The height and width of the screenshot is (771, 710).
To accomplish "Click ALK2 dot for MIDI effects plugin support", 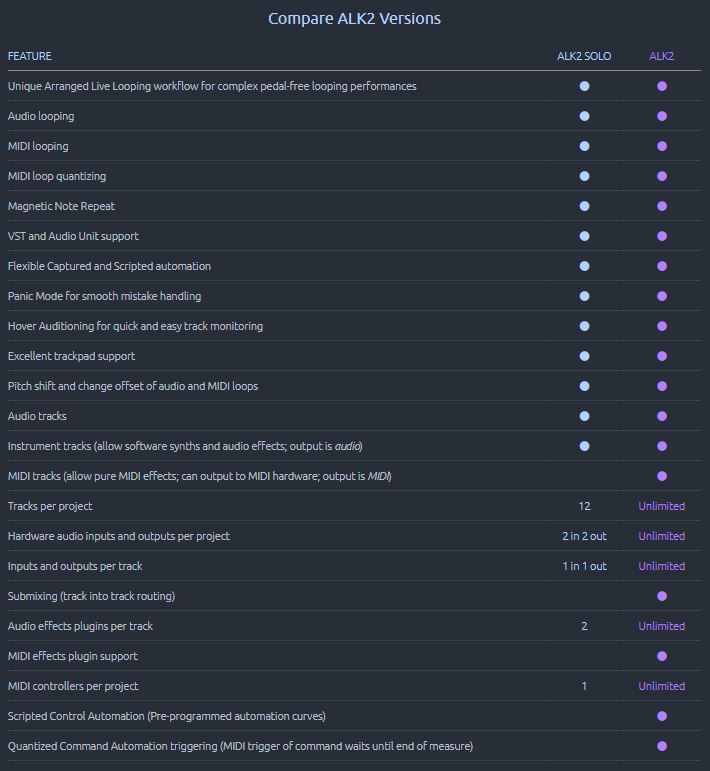I will click(662, 656).
